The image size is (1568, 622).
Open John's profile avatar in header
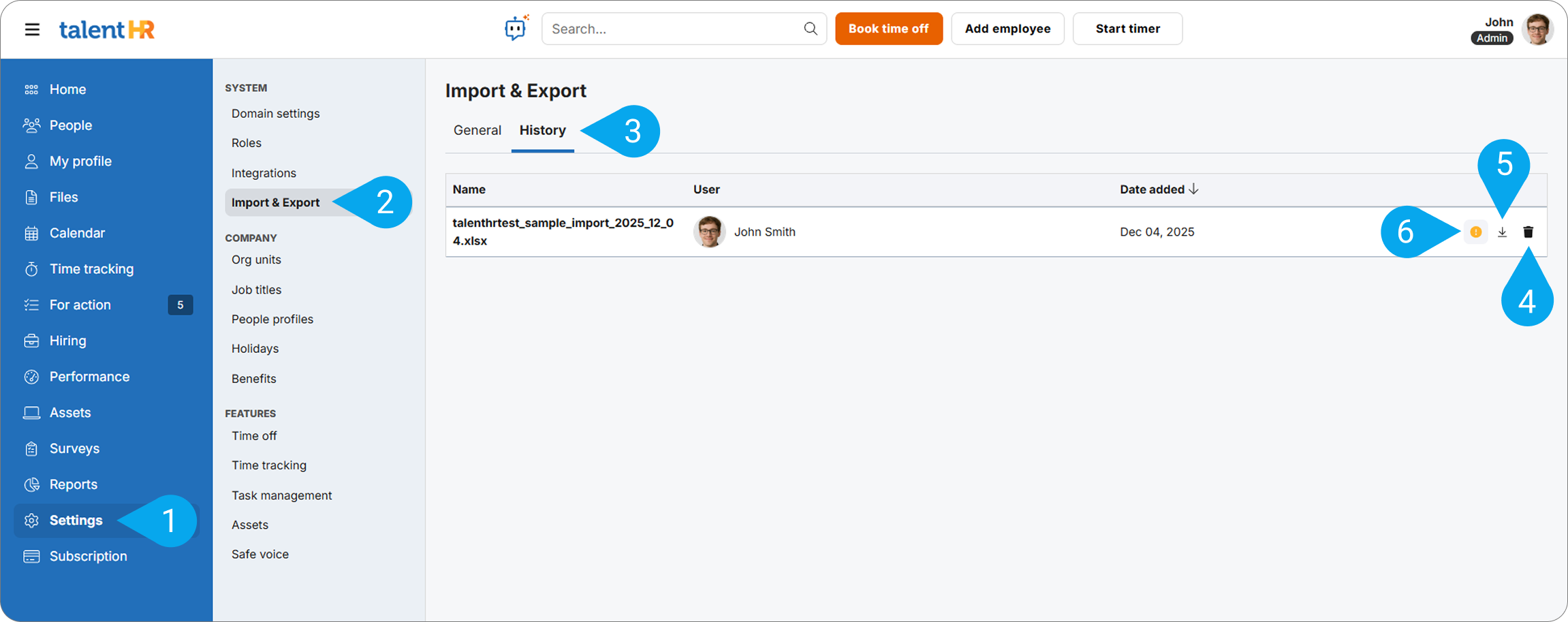tap(1537, 29)
